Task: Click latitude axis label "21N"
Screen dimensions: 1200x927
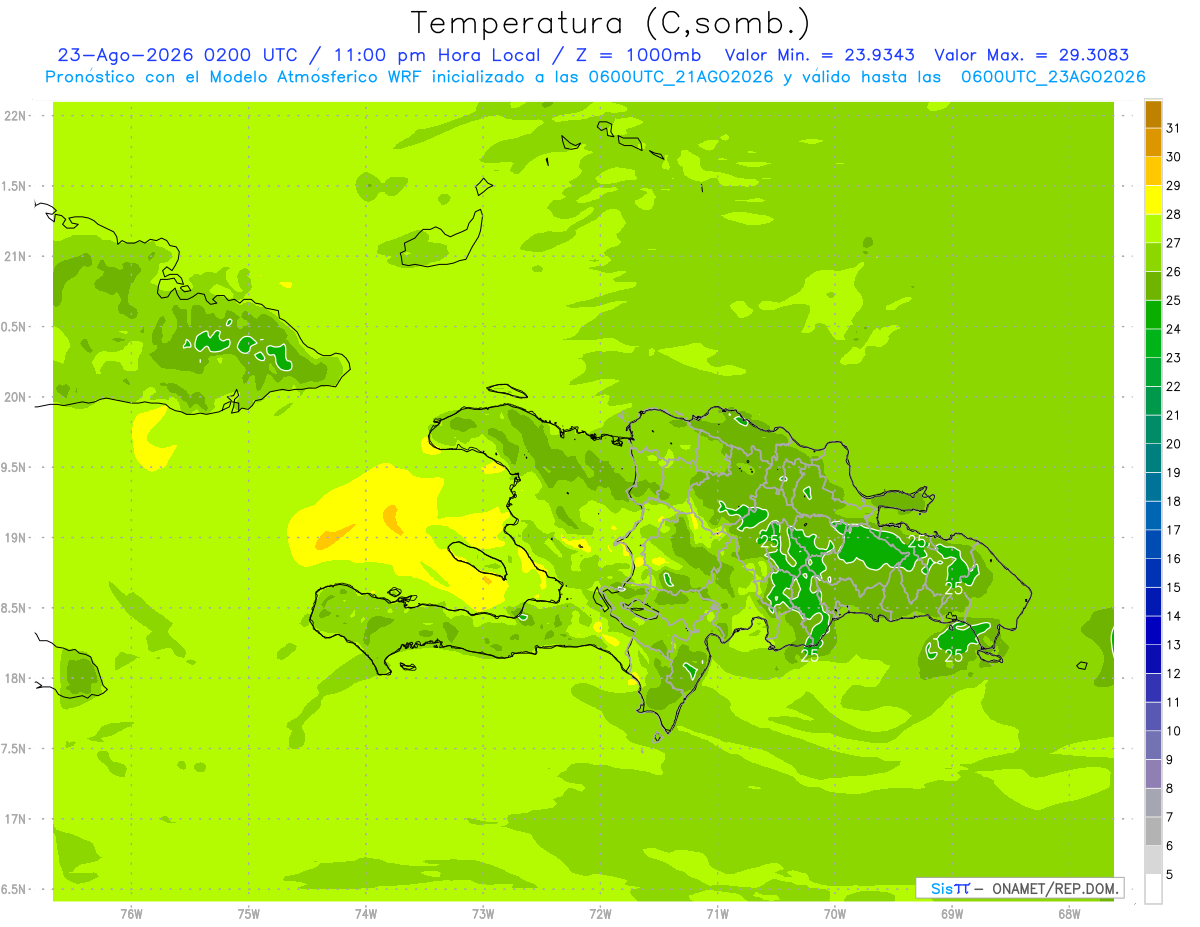Action: click(x=15, y=257)
